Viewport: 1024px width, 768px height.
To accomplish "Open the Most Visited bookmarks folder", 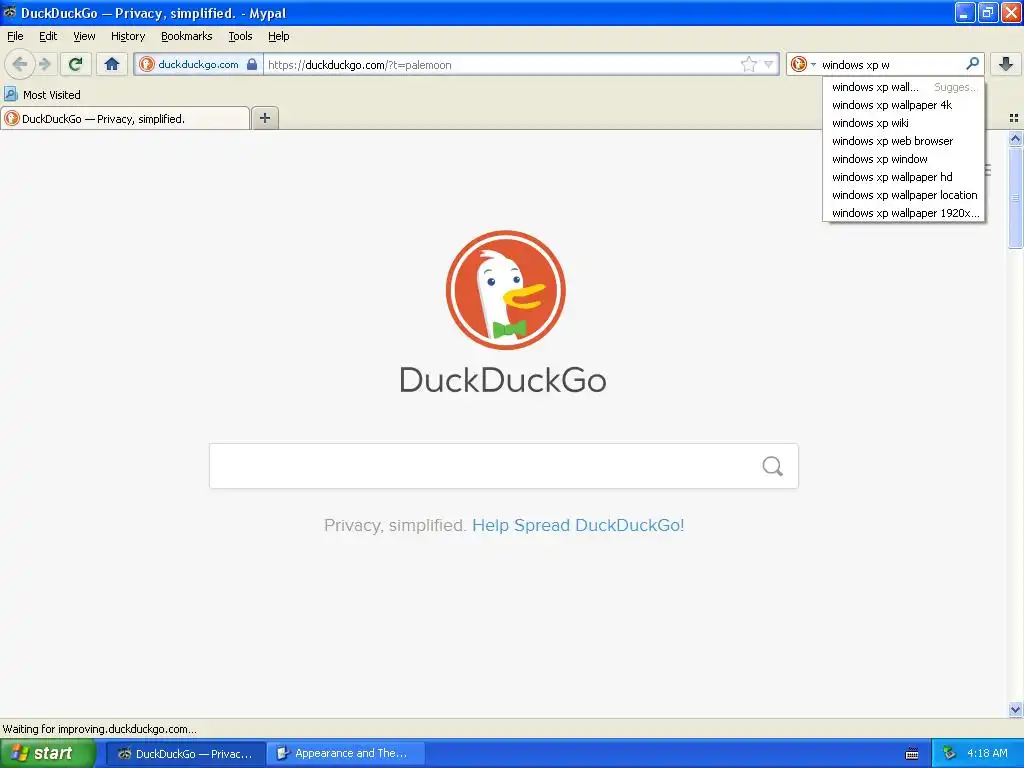I will point(43,95).
